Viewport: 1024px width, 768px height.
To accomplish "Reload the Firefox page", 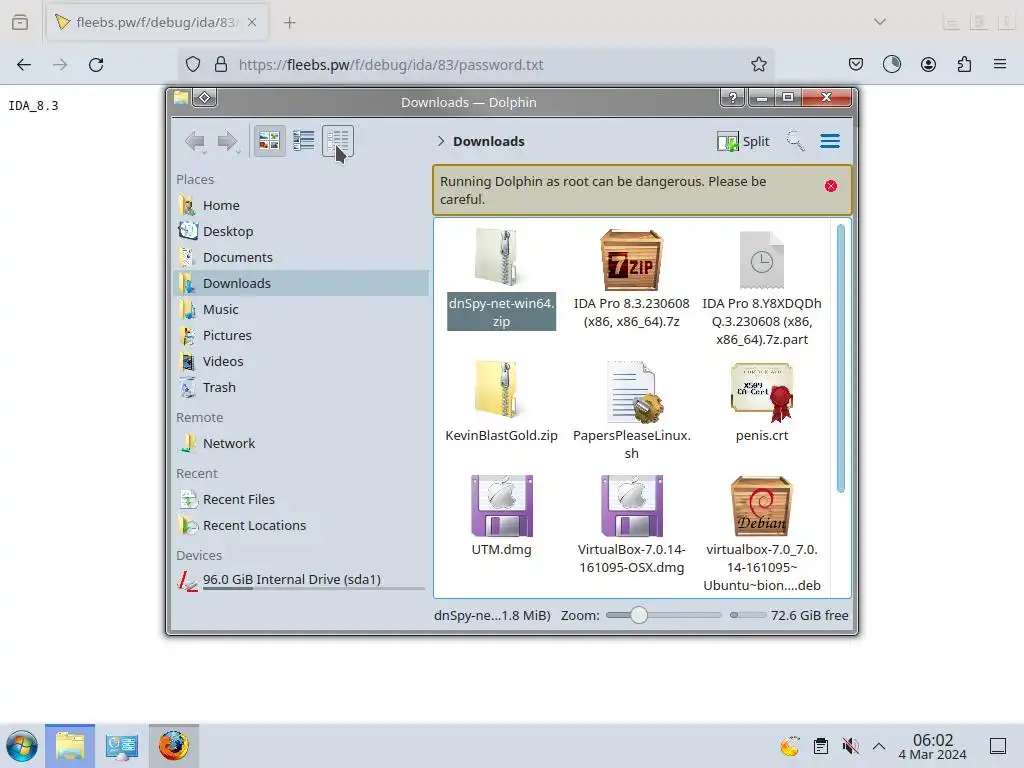I will click(96, 65).
